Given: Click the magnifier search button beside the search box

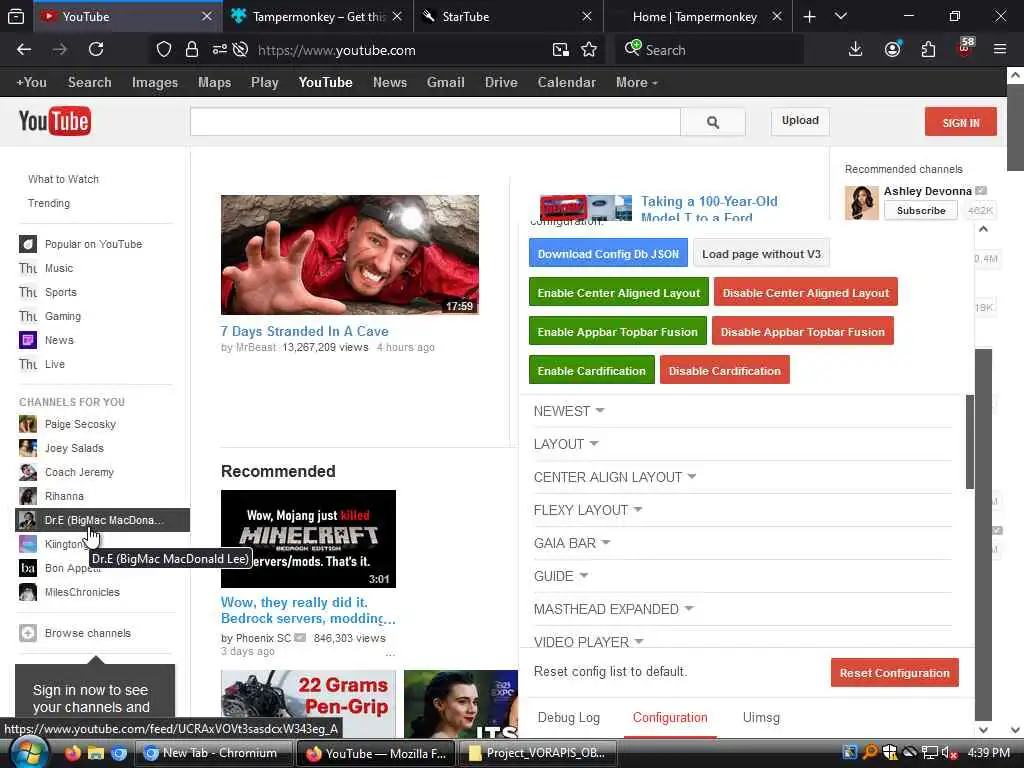Looking at the screenshot, I should (712, 122).
